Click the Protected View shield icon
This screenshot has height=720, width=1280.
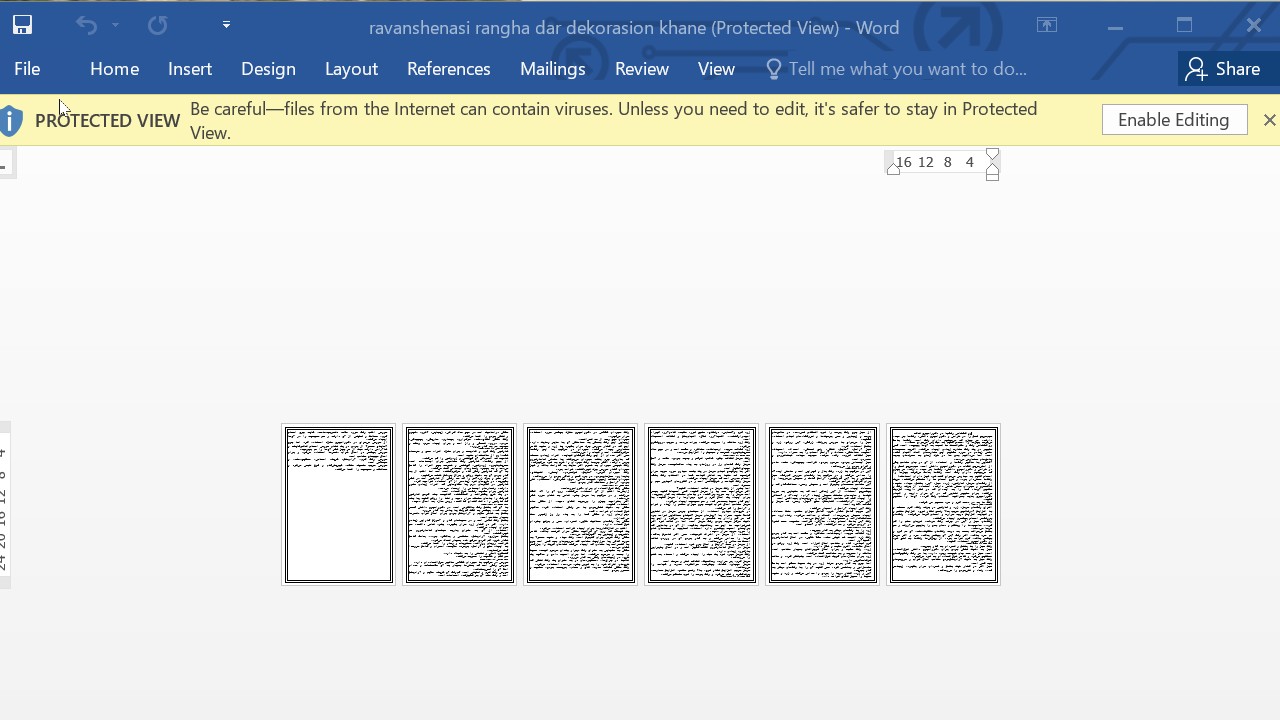click(x=11, y=120)
